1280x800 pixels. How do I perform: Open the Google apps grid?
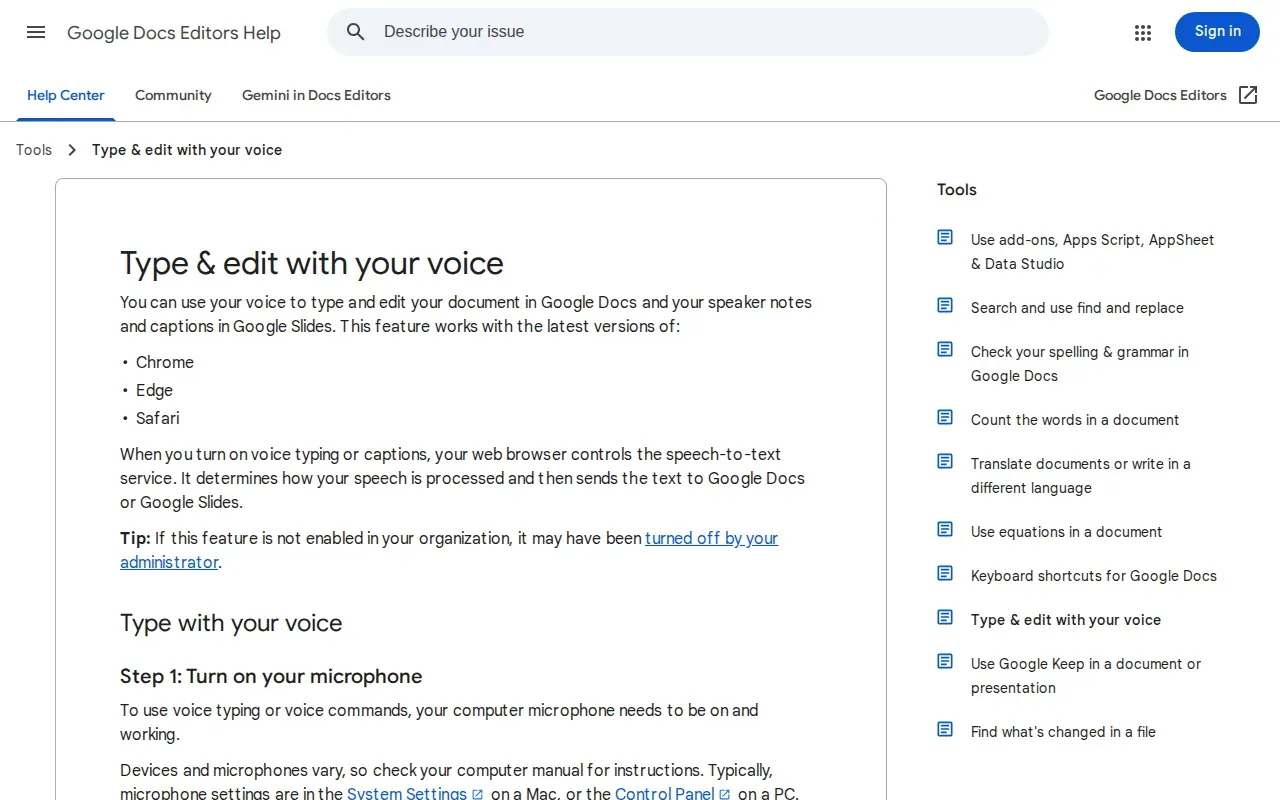pos(1143,32)
